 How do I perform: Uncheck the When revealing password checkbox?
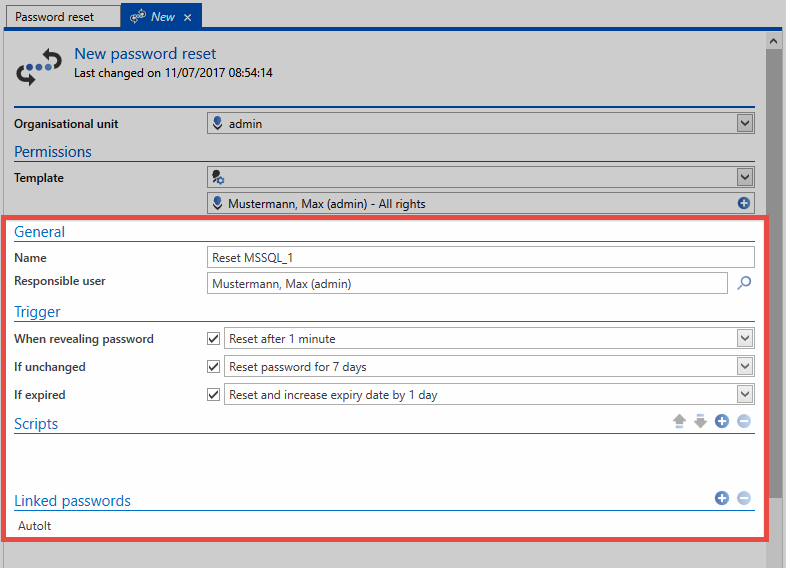click(213, 338)
